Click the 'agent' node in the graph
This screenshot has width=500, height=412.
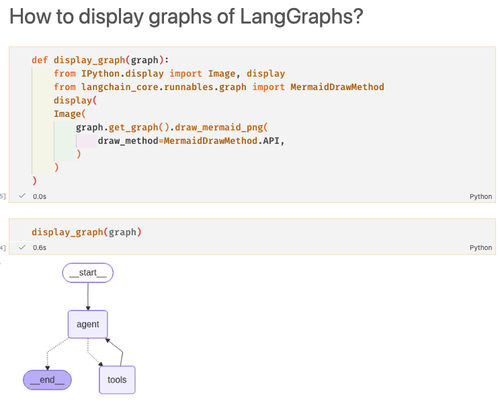(88, 324)
